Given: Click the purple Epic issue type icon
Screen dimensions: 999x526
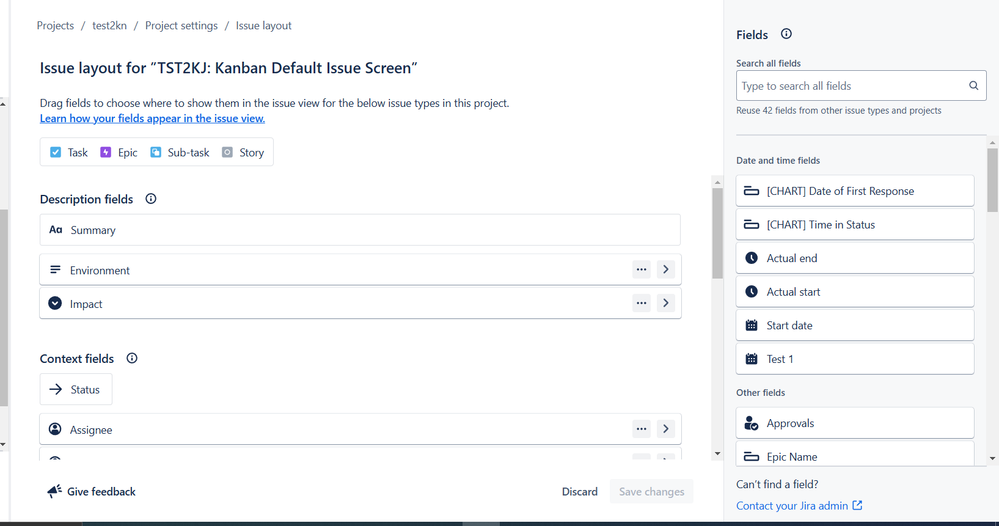Looking at the screenshot, I should pos(106,152).
